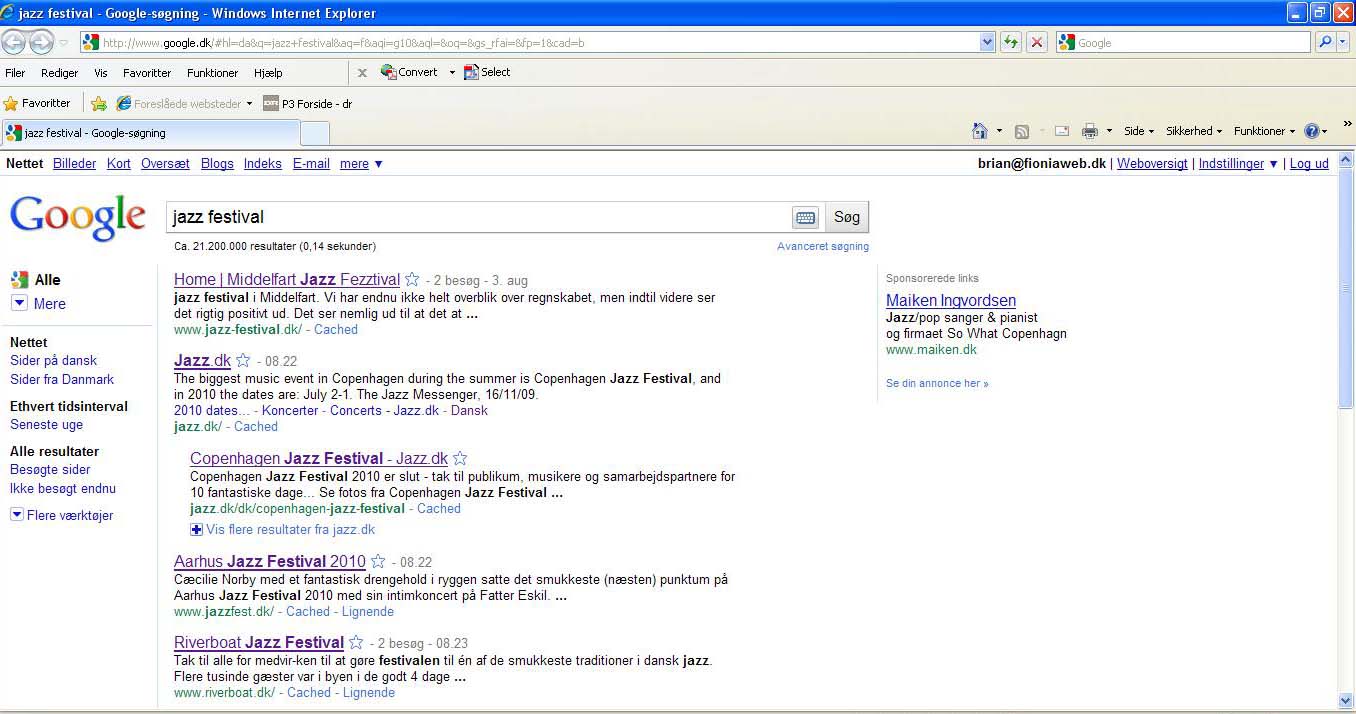Open the 'mere' dropdown in Google navigation
The image size is (1356, 714).
(x=361, y=164)
